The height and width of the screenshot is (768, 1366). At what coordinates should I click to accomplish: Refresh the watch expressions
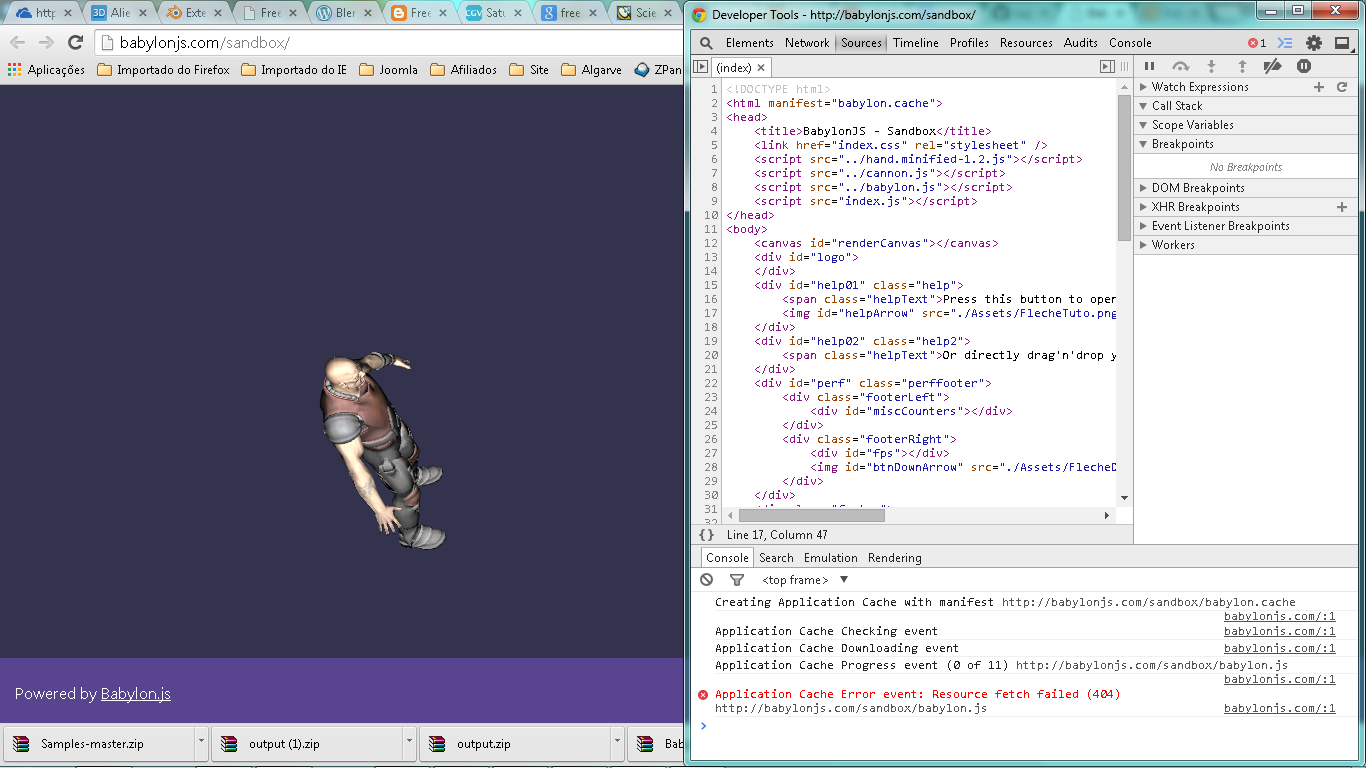coord(1342,87)
